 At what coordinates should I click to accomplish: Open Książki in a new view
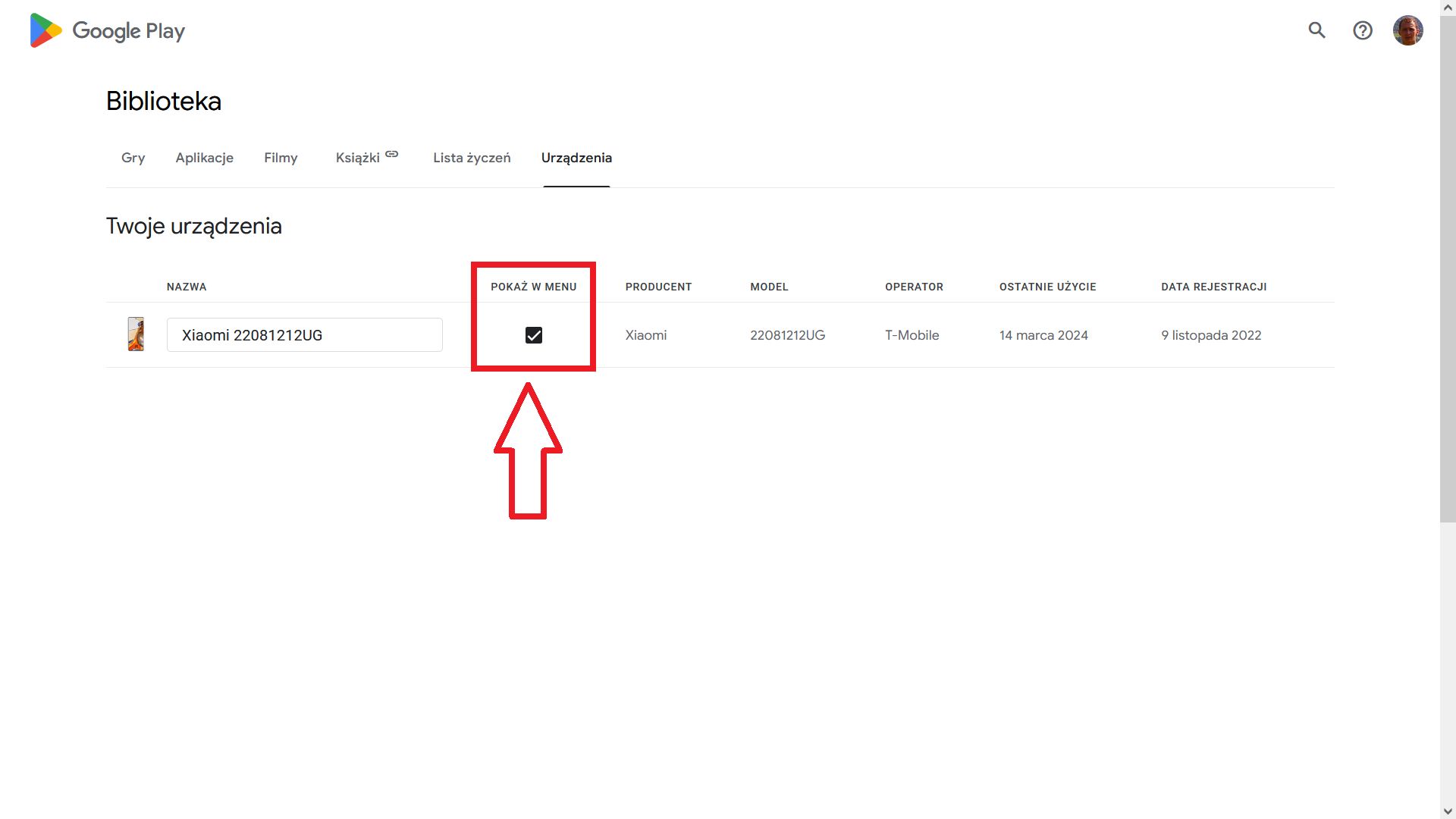click(357, 158)
